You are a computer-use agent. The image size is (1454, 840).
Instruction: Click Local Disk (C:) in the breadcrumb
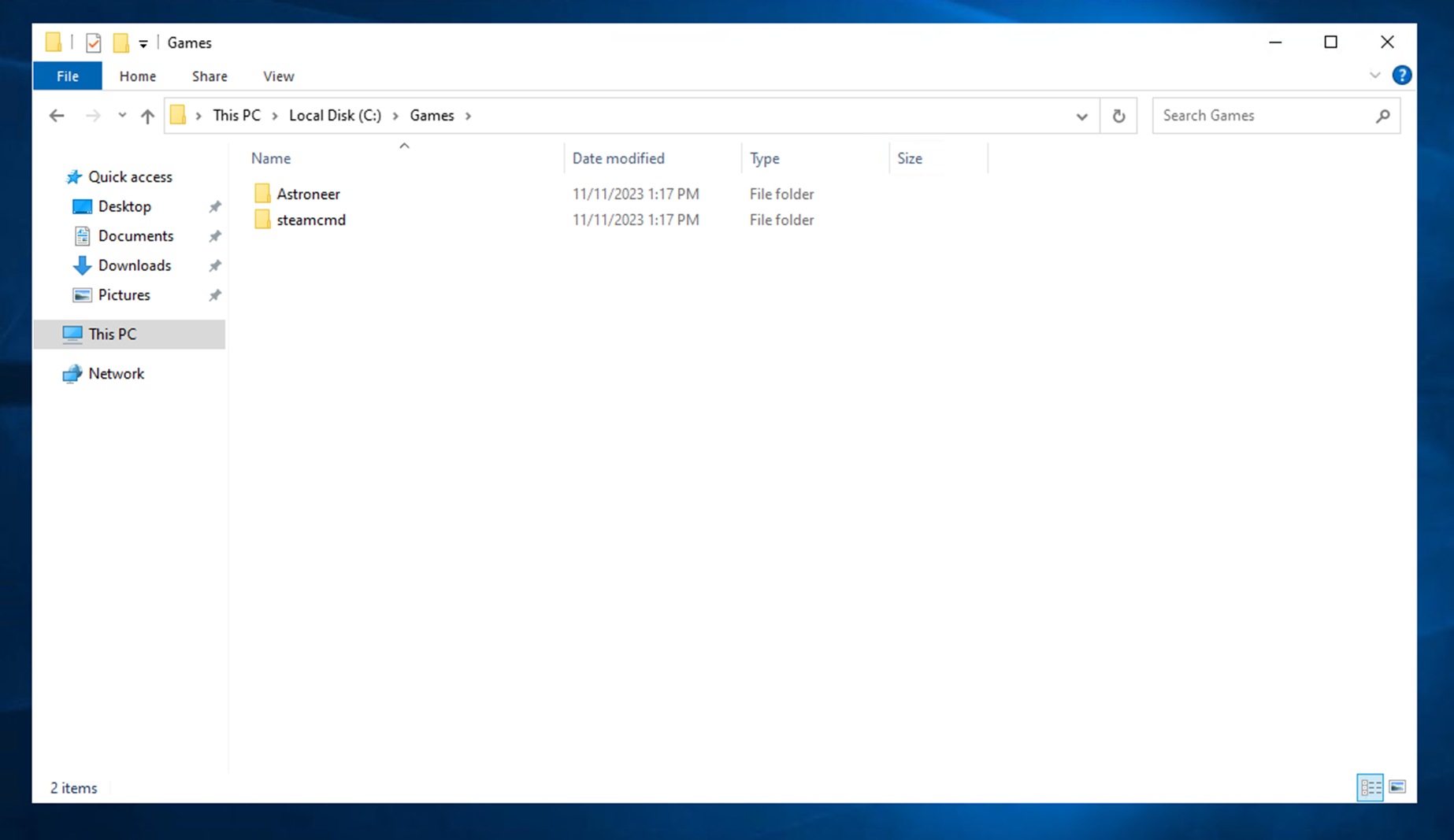pyautogui.click(x=336, y=116)
